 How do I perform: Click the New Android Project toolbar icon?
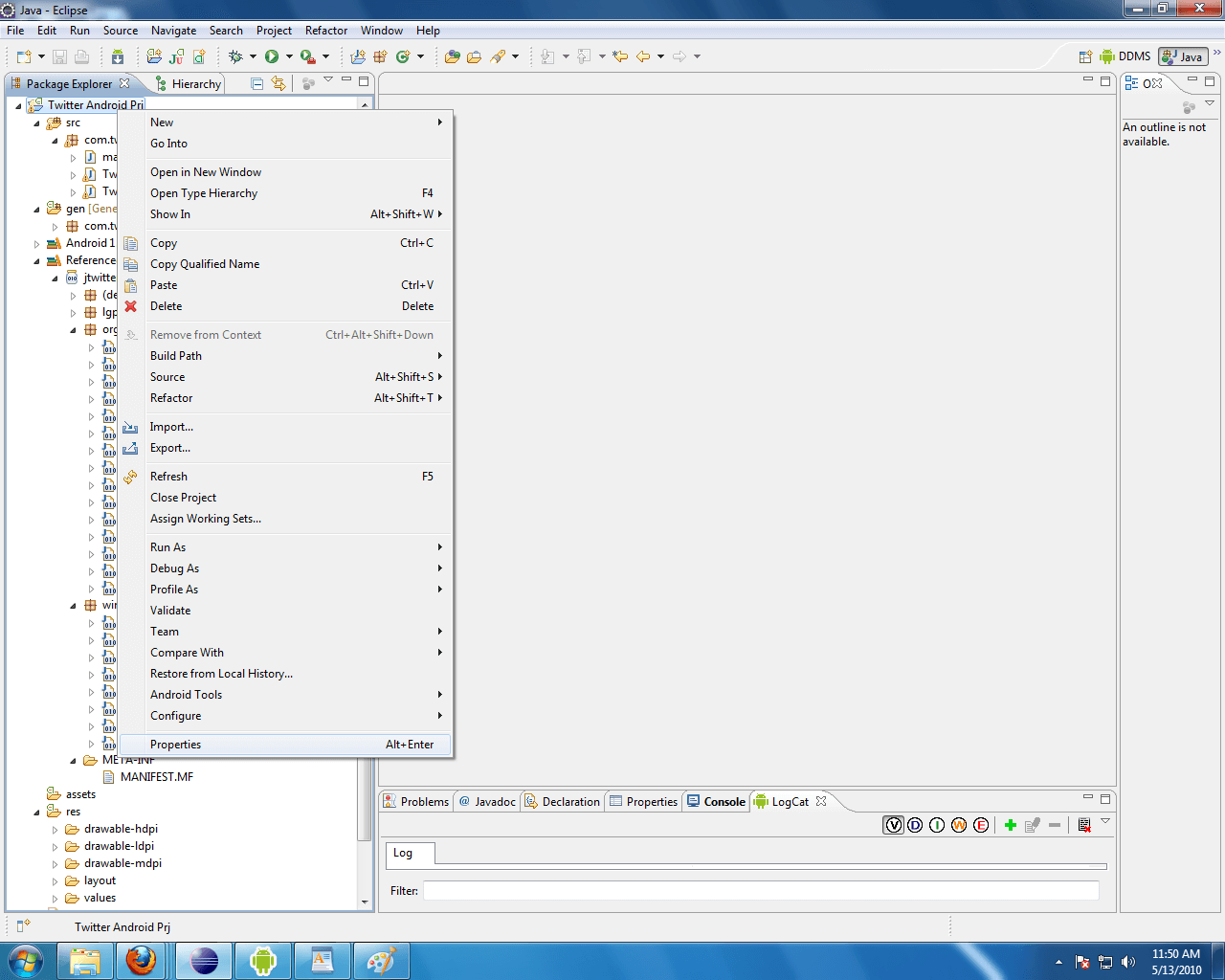pyautogui.click(x=154, y=56)
